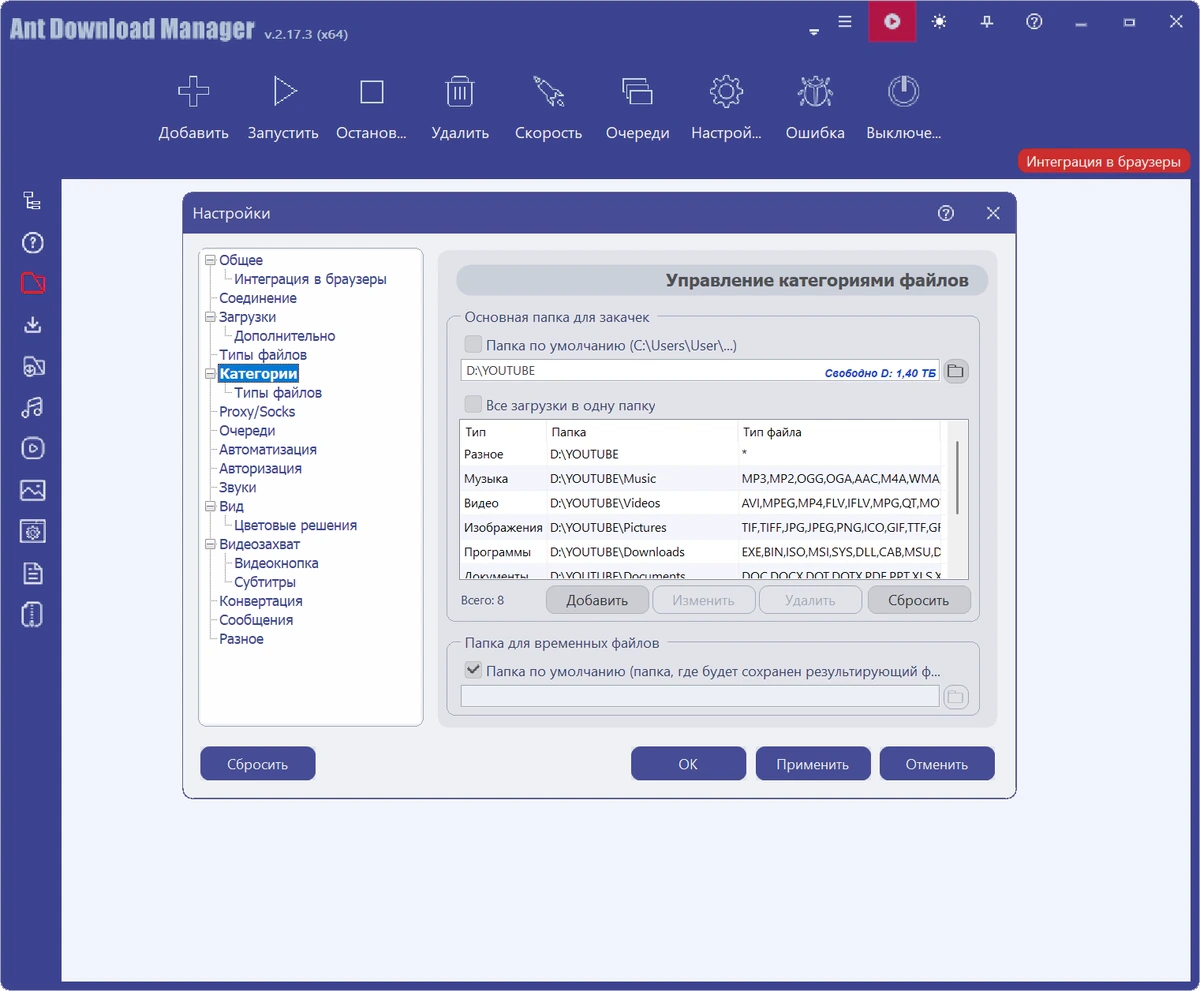This screenshot has height=991, width=1200.
Task: Select the red folder icon in left sidebar
Action: 32,283
